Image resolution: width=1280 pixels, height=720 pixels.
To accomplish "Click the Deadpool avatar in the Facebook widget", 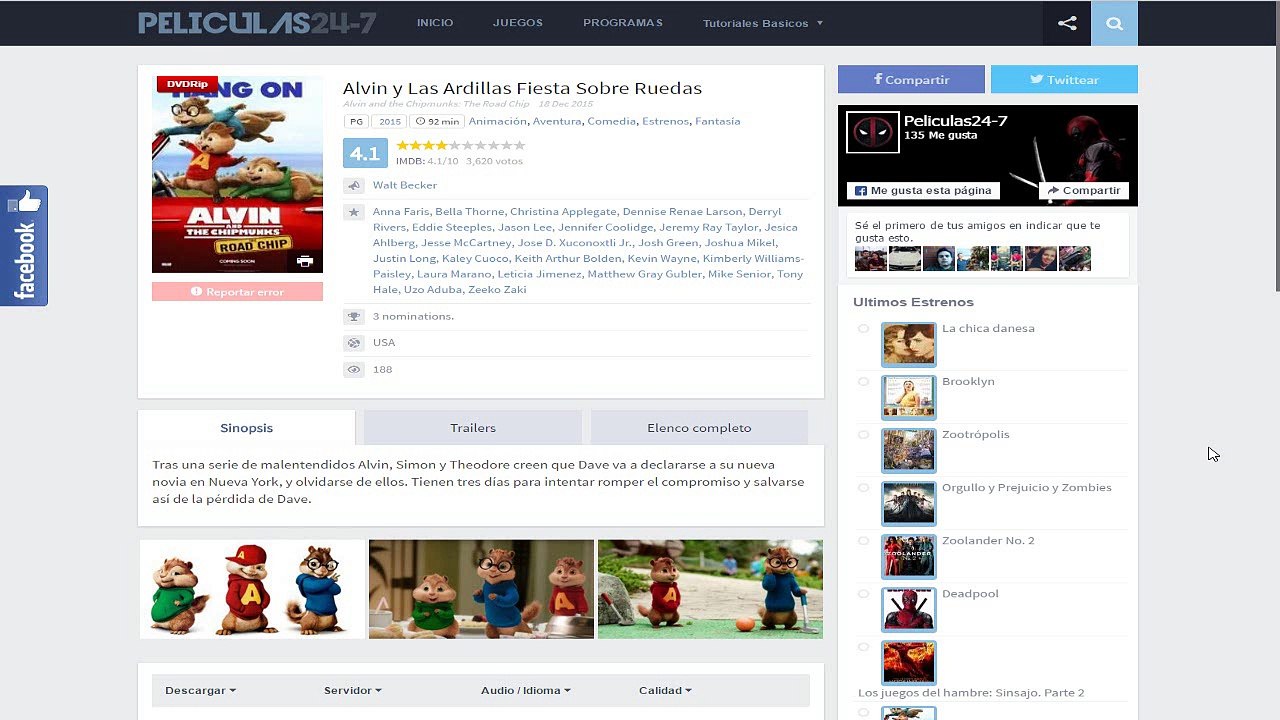I will click(873, 132).
